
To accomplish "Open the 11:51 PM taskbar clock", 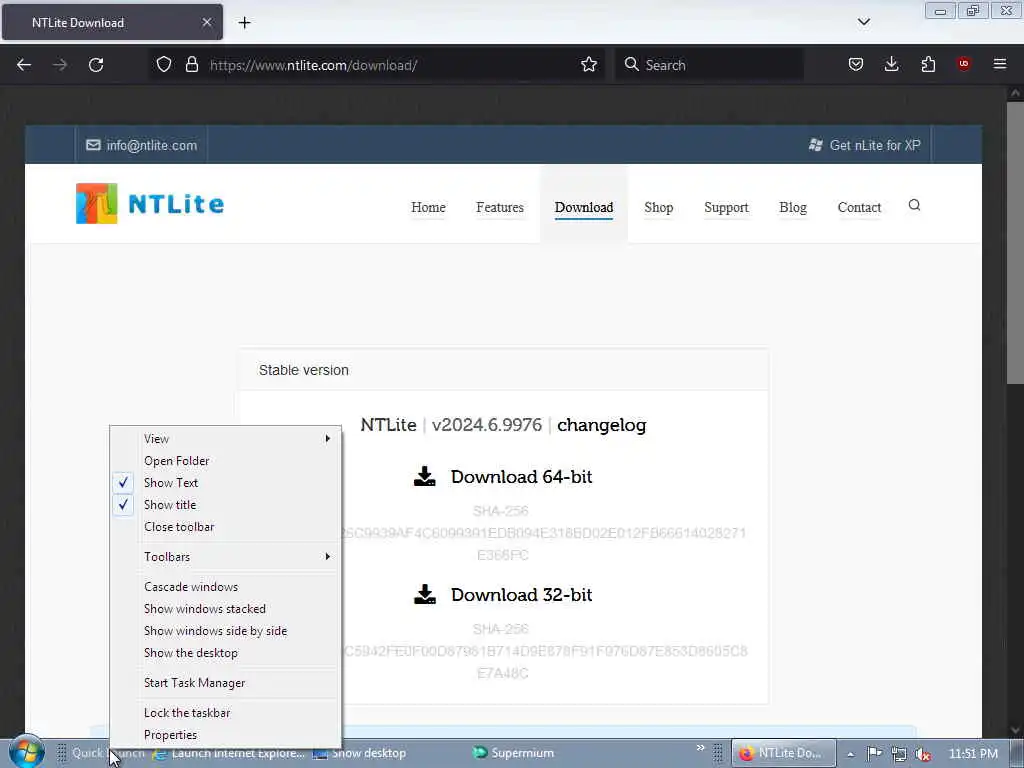I will pyautogui.click(x=973, y=754).
